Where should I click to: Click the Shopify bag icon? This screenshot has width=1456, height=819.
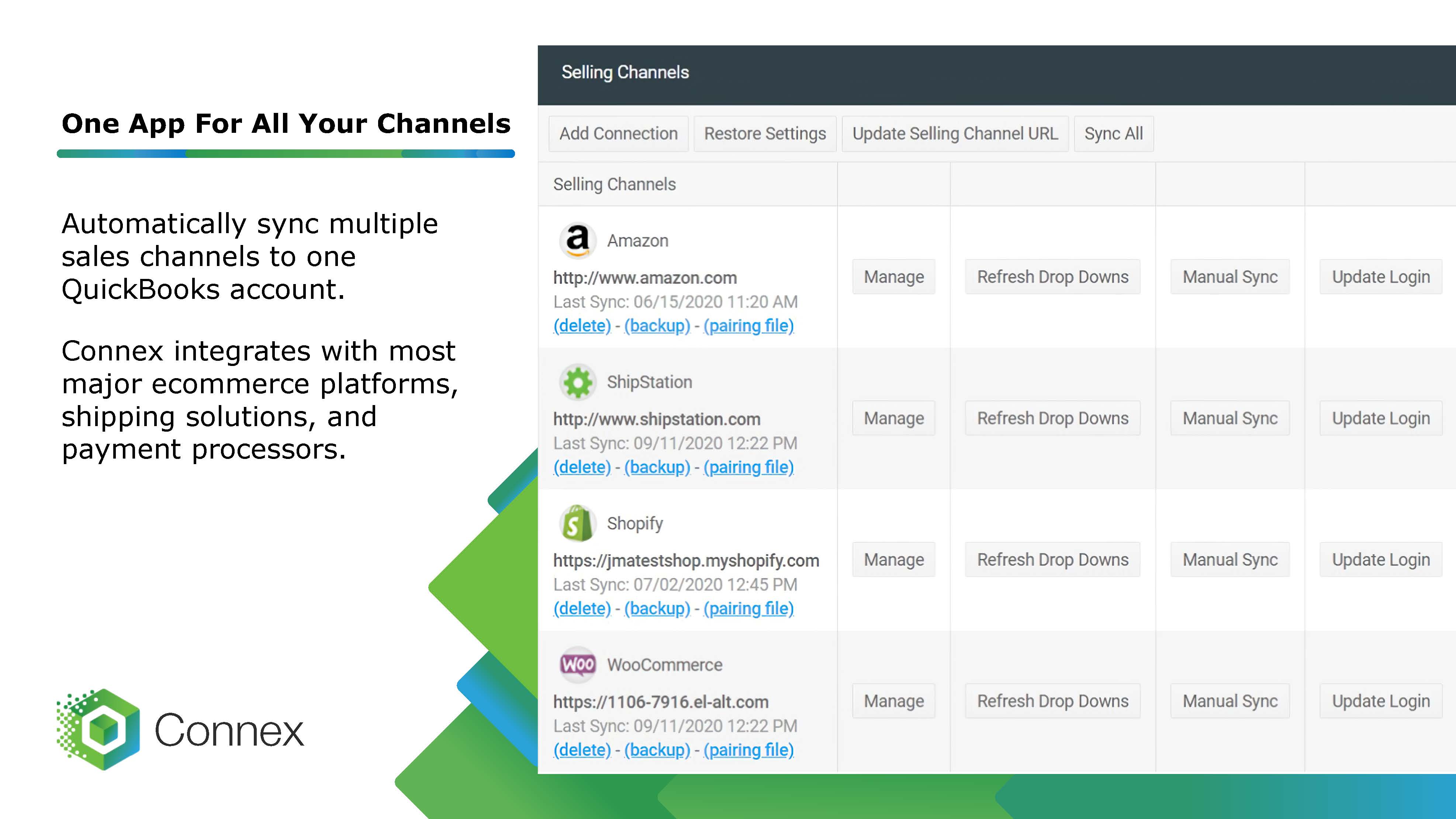[577, 523]
